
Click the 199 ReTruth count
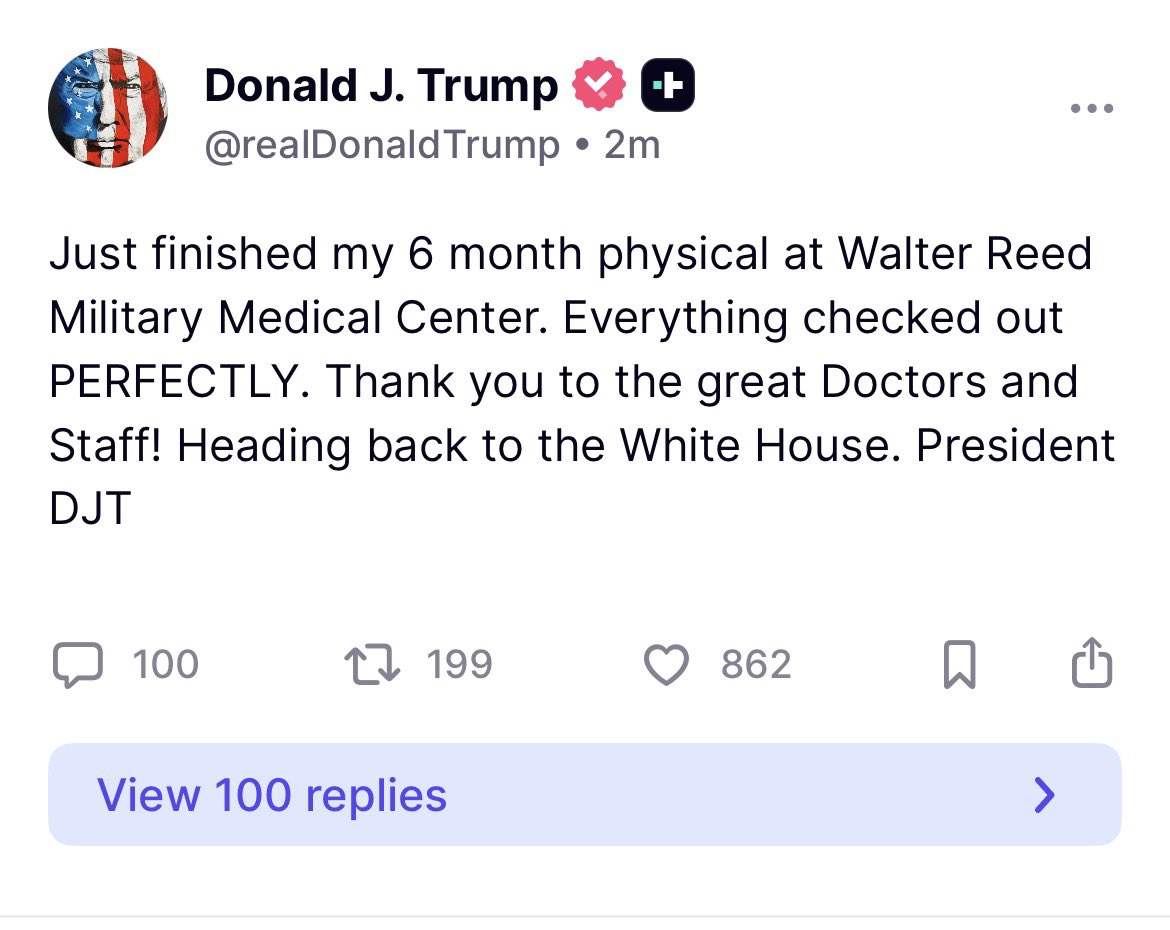(460, 664)
